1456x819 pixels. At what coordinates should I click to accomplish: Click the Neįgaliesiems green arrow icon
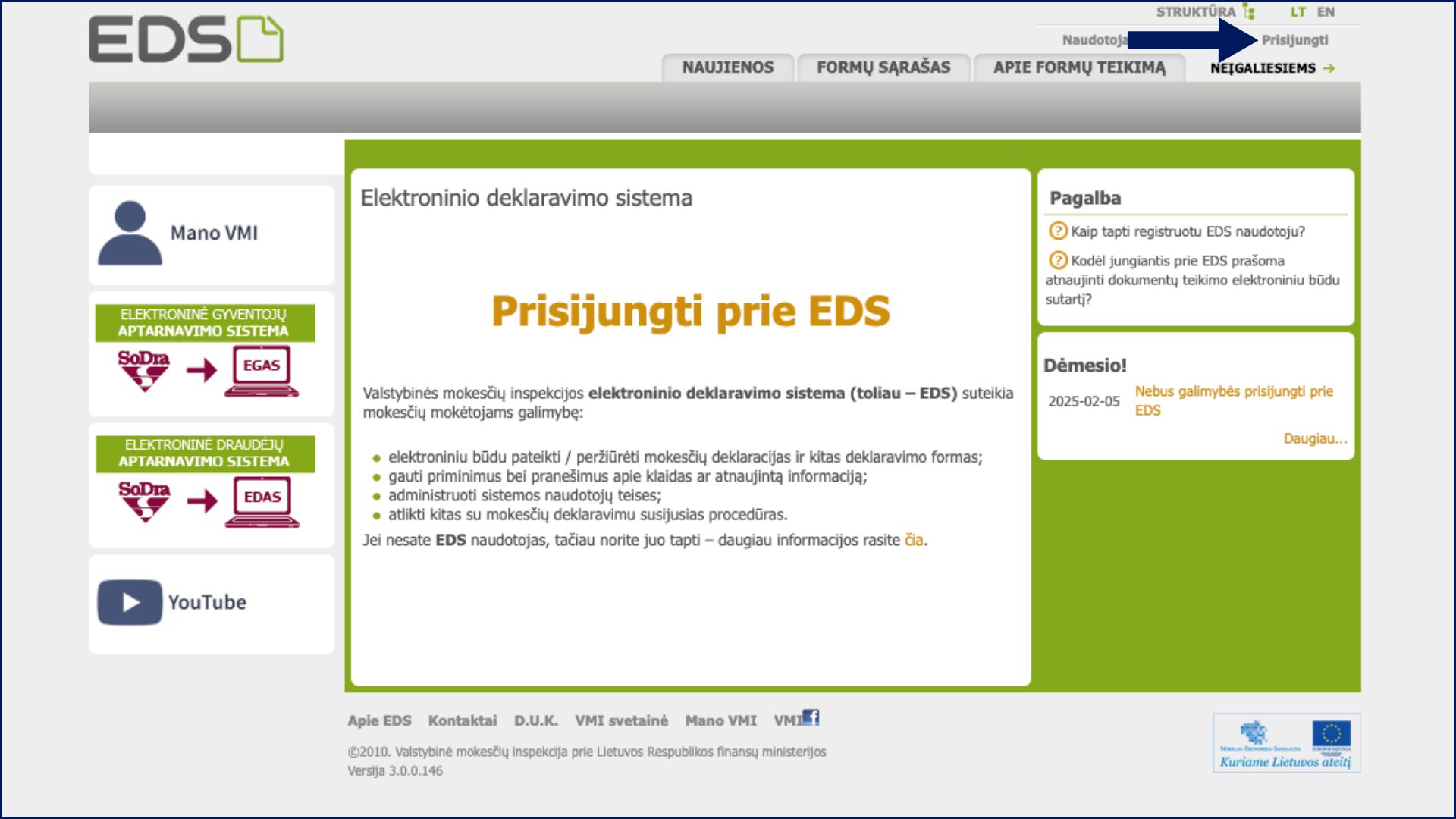(1329, 68)
